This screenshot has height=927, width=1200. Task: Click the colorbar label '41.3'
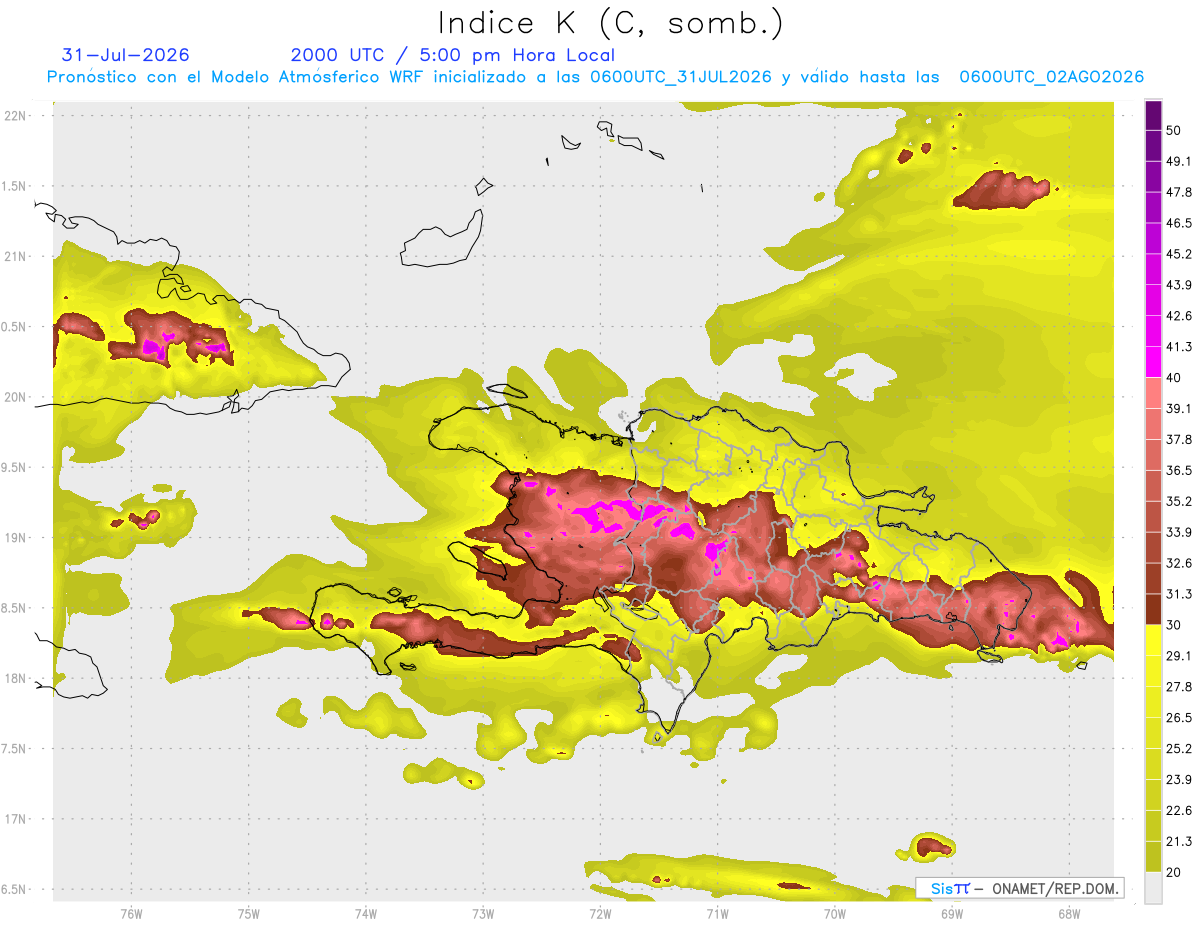[x=1178, y=347]
